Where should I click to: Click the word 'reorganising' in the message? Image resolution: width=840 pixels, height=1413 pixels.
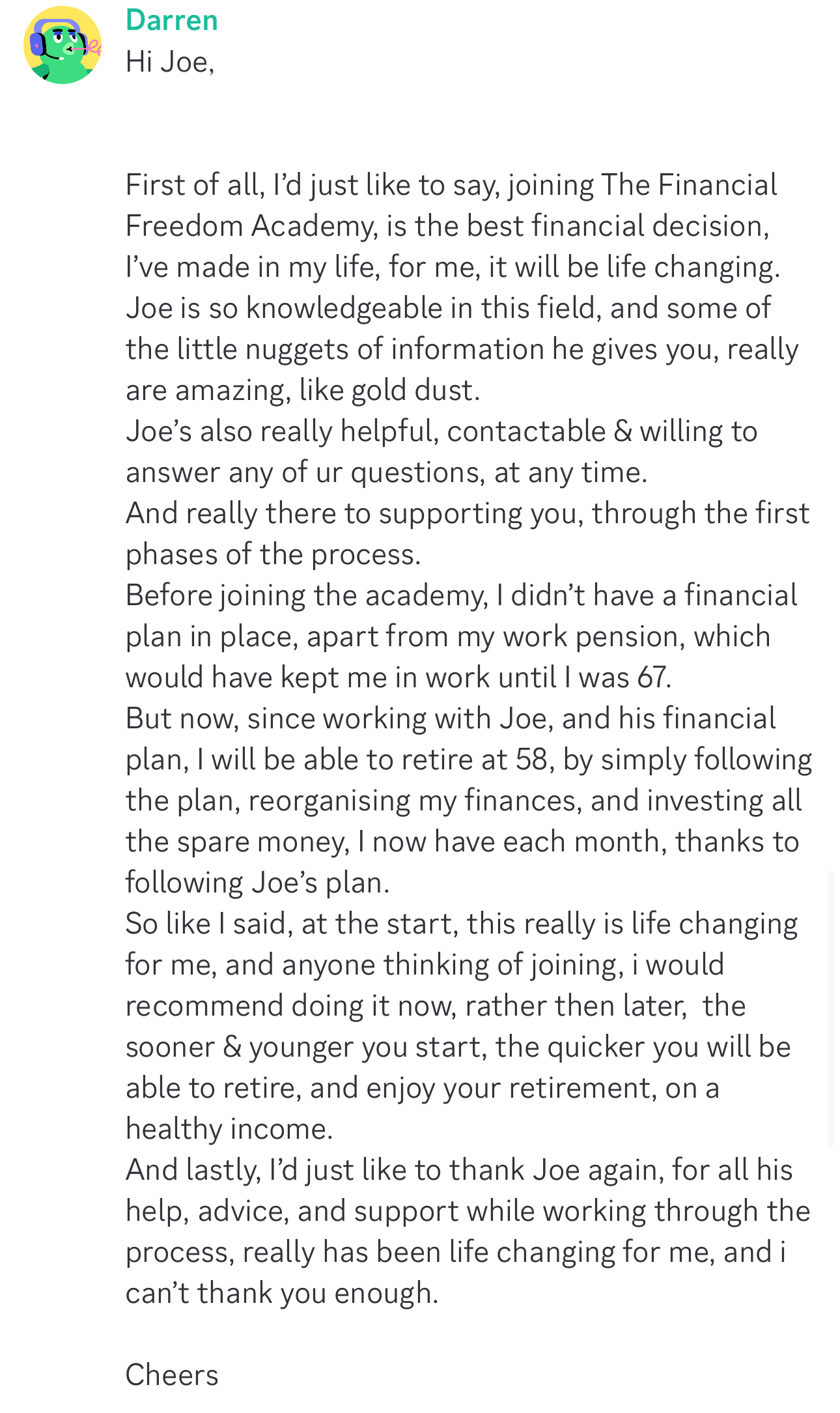pos(329,801)
